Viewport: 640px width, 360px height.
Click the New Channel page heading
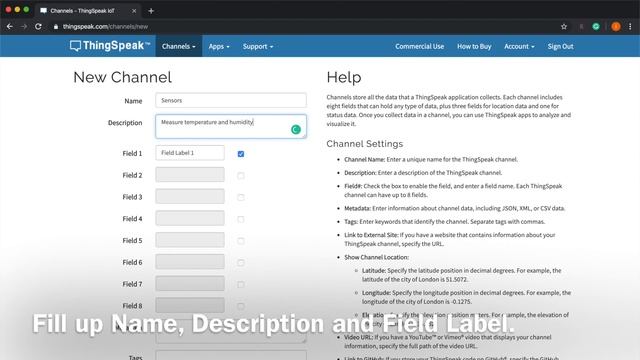click(x=122, y=77)
